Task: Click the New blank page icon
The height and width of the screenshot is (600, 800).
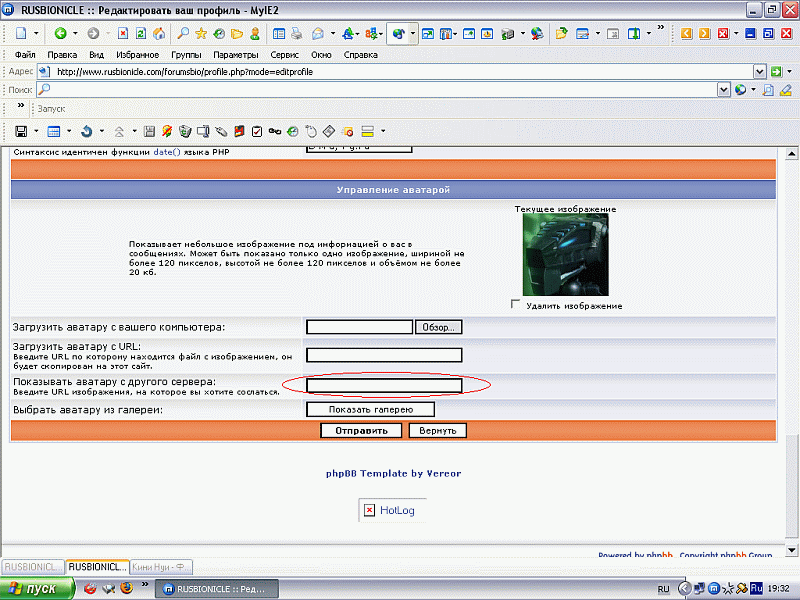Action: [x=21, y=34]
